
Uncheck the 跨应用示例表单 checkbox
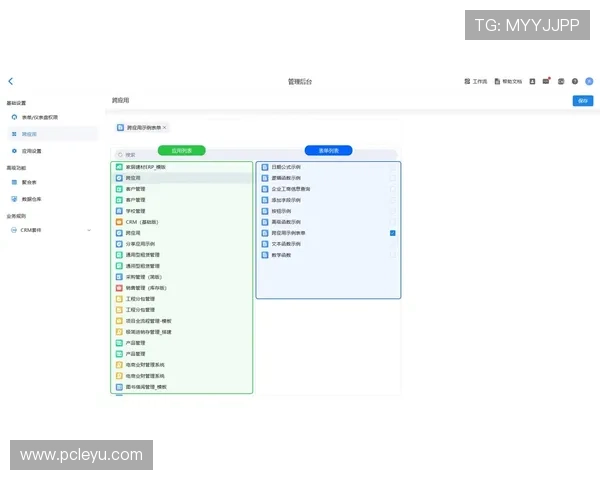393,233
